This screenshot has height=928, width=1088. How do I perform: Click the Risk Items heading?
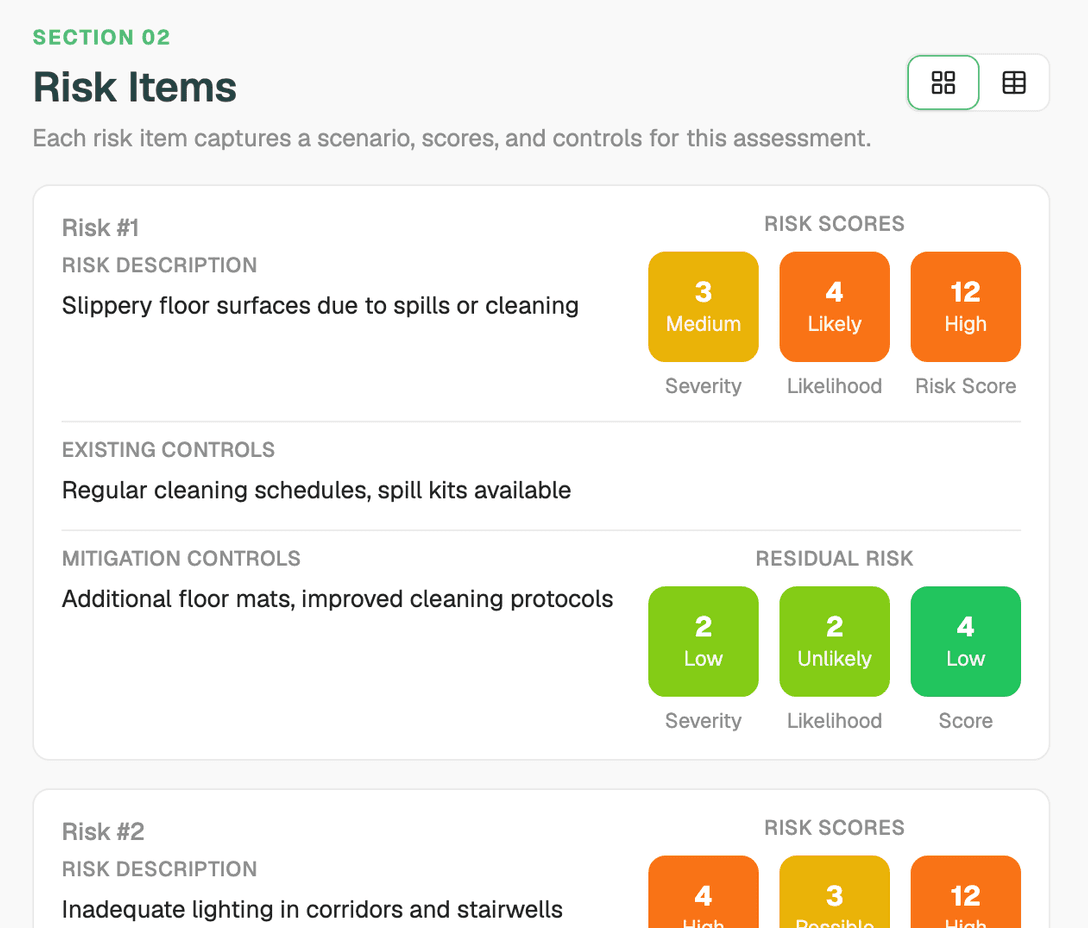click(x=135, y=87)
